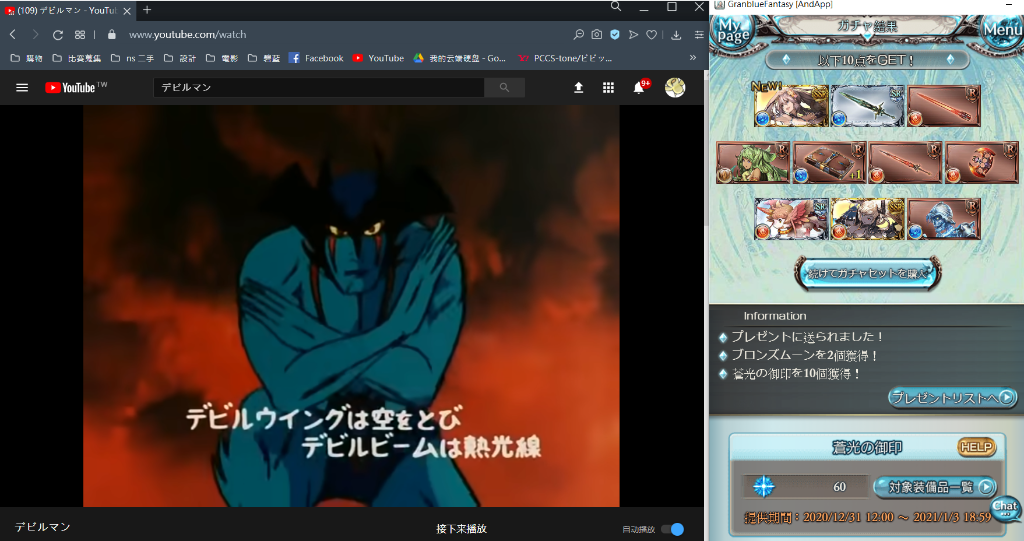Close the デビルマン YouTube tab
Viewport: 1024px width, 541px height.
click(127, 10)
